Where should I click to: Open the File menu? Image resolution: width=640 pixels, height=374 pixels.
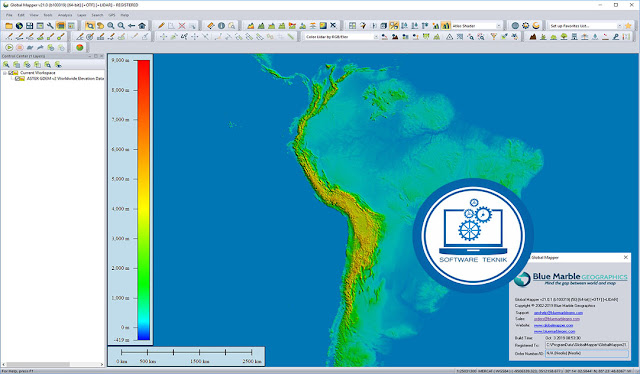[x=9, y=15]
